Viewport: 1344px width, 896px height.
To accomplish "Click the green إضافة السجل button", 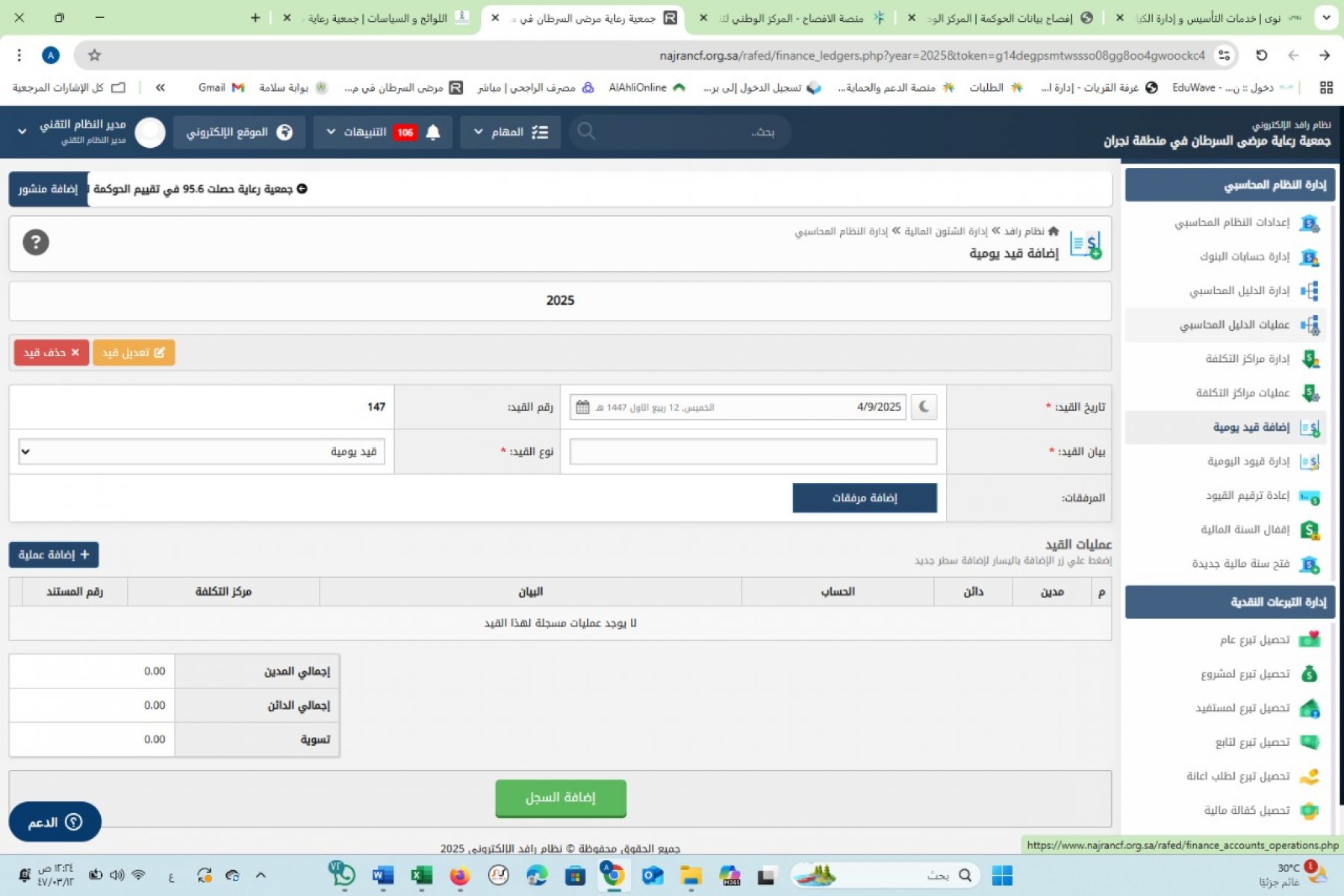I will click(560, 798).
